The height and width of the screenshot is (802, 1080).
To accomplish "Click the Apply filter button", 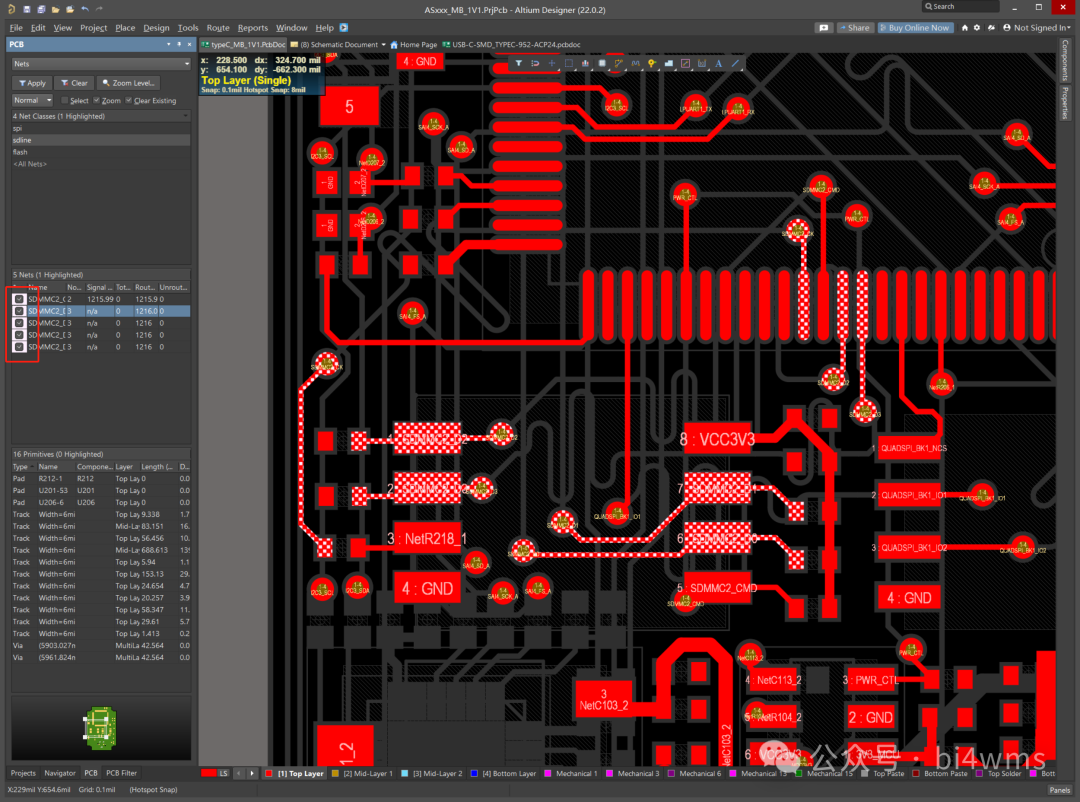I will (31, 83).
